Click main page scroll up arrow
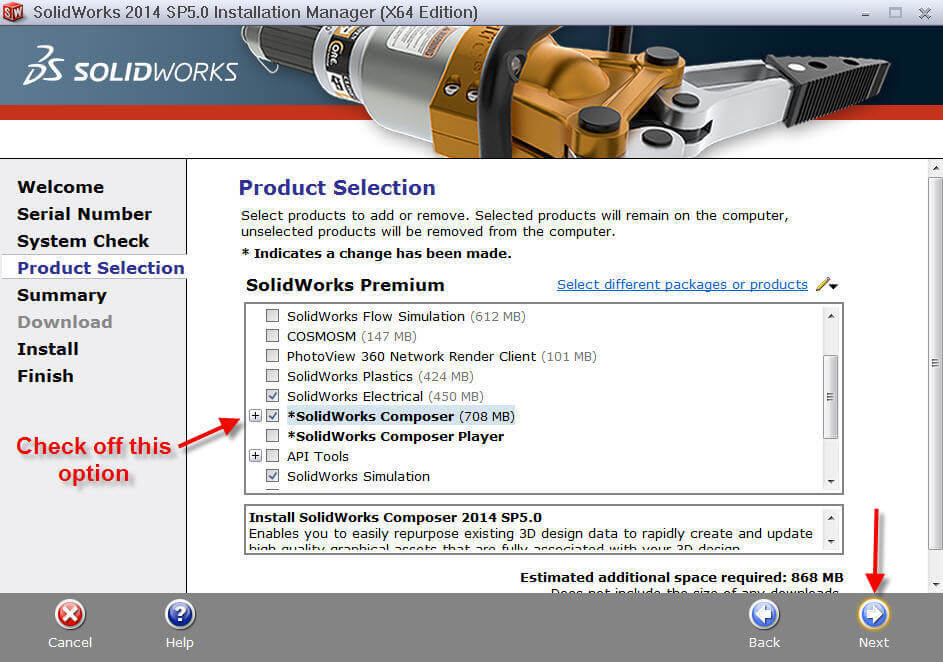Image resolution: width=943 pixels, height=662 pixels. click(x=935, y=168)
